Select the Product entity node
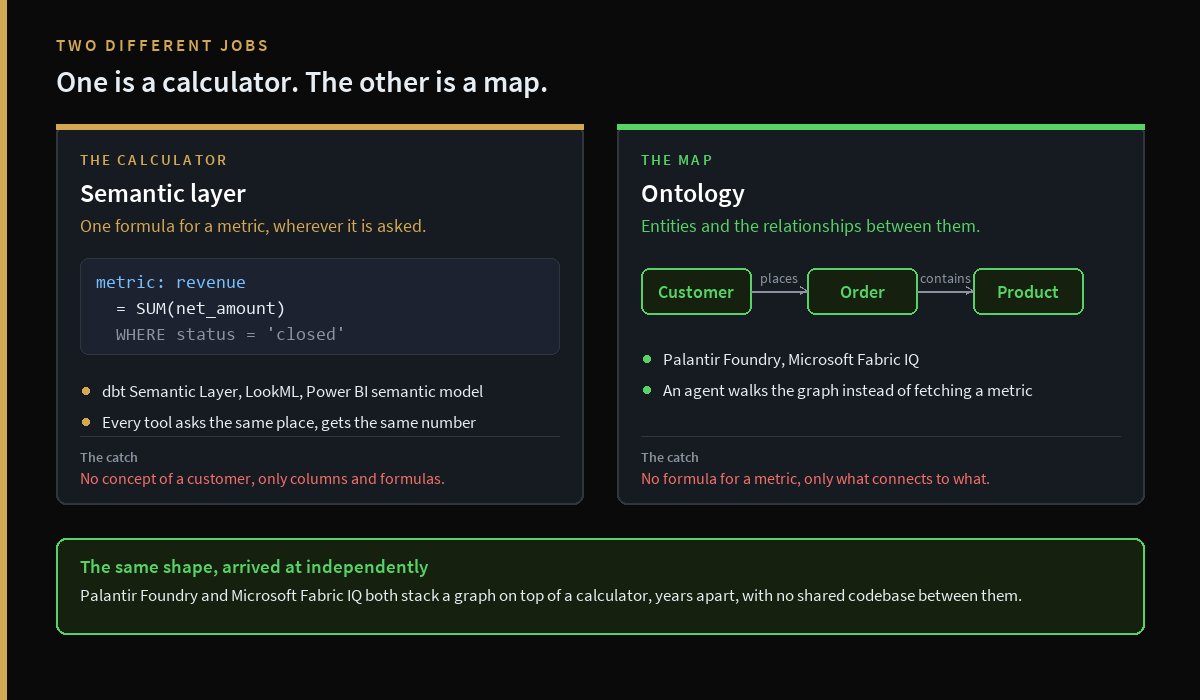Viewport: 1200px width, 700px height. [x=1028, y=292]
